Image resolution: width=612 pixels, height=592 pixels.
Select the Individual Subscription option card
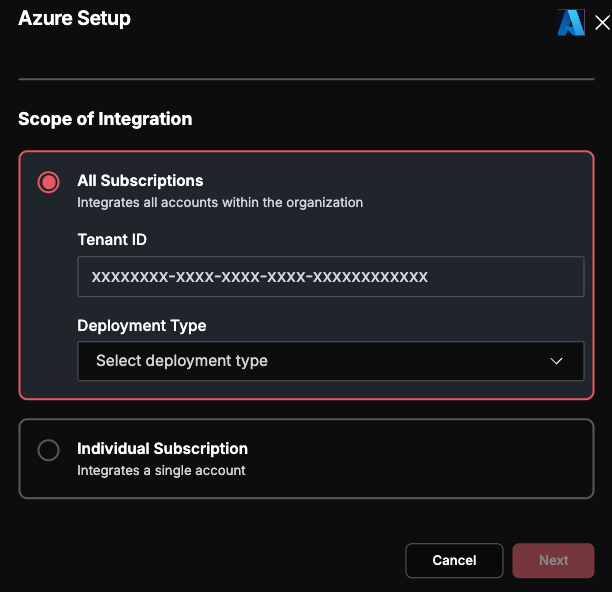click(x=306, y=459)
